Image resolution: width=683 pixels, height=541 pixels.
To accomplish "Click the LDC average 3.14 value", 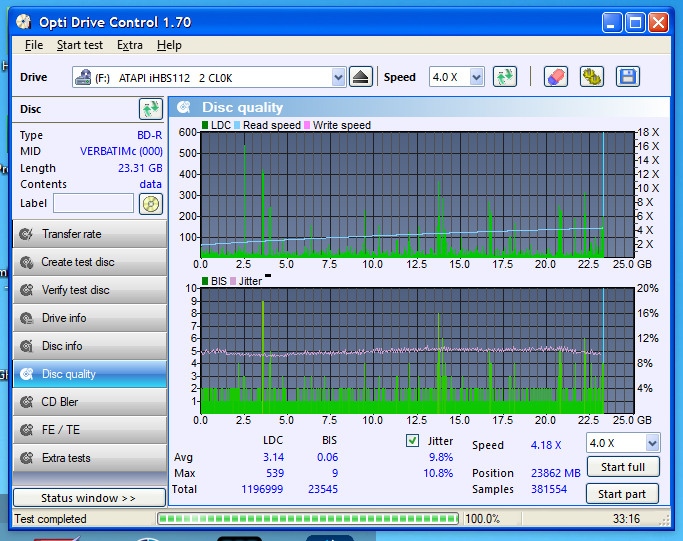I will (274, 457).
